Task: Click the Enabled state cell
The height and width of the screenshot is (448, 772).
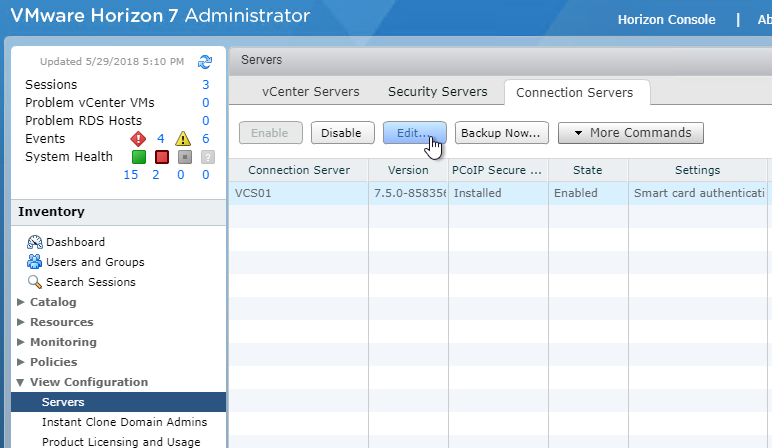Action: [x=588, y=193]
